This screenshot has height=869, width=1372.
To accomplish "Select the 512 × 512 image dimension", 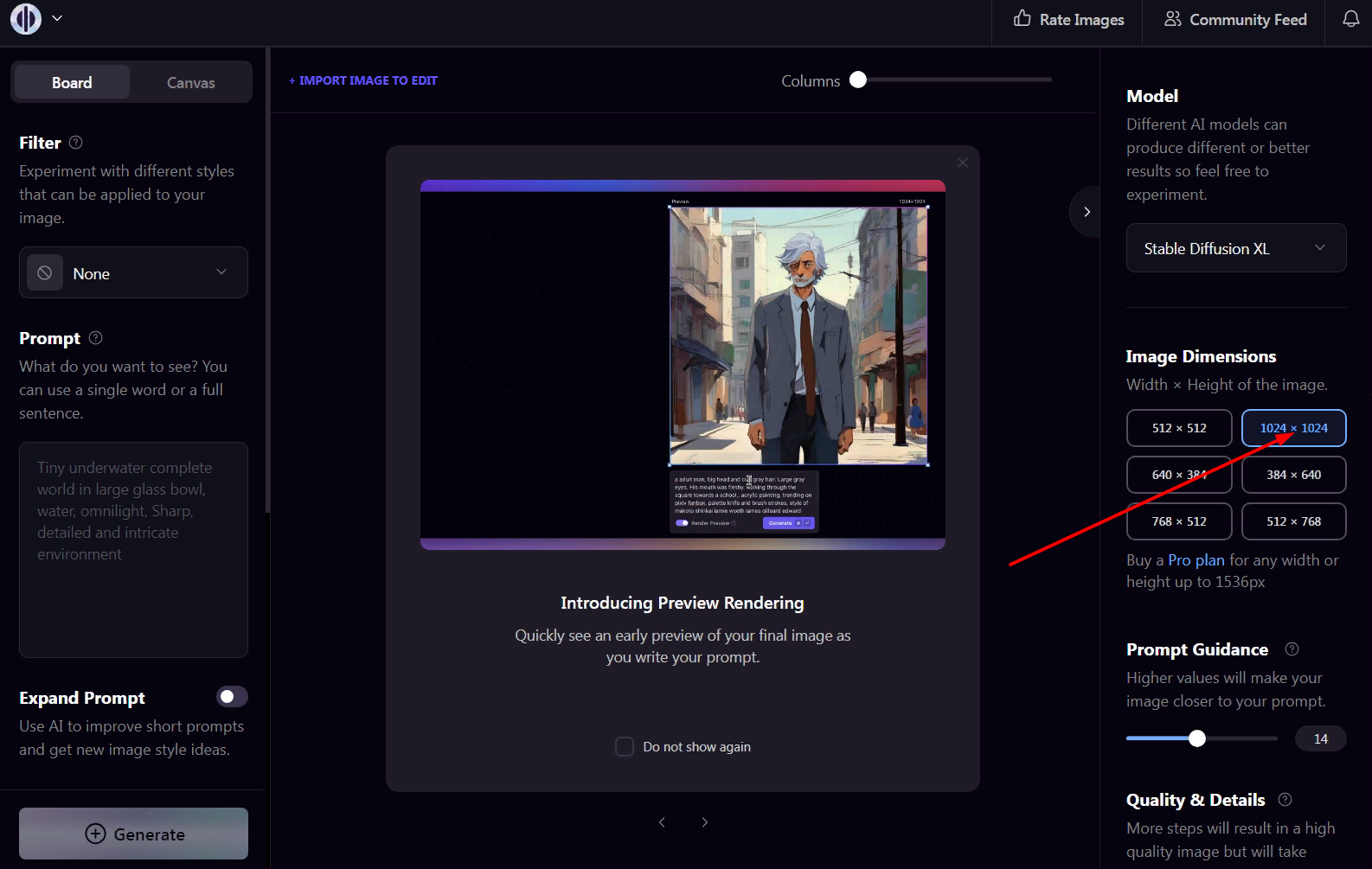I will click(x=1178, y=428).
